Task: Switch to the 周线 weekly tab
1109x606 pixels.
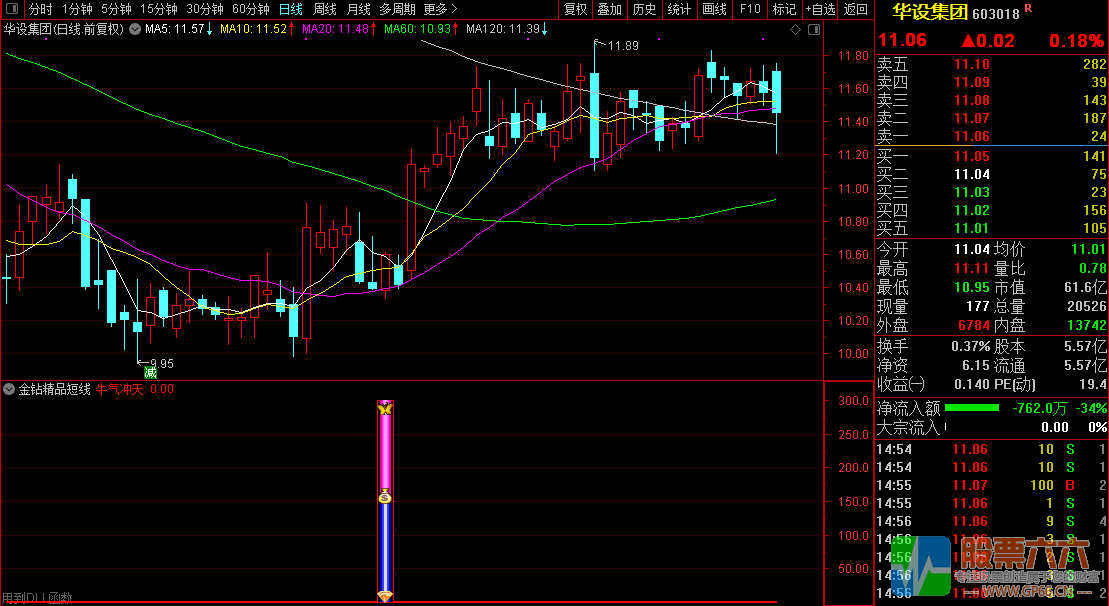Action: click(x=325, y=9)
